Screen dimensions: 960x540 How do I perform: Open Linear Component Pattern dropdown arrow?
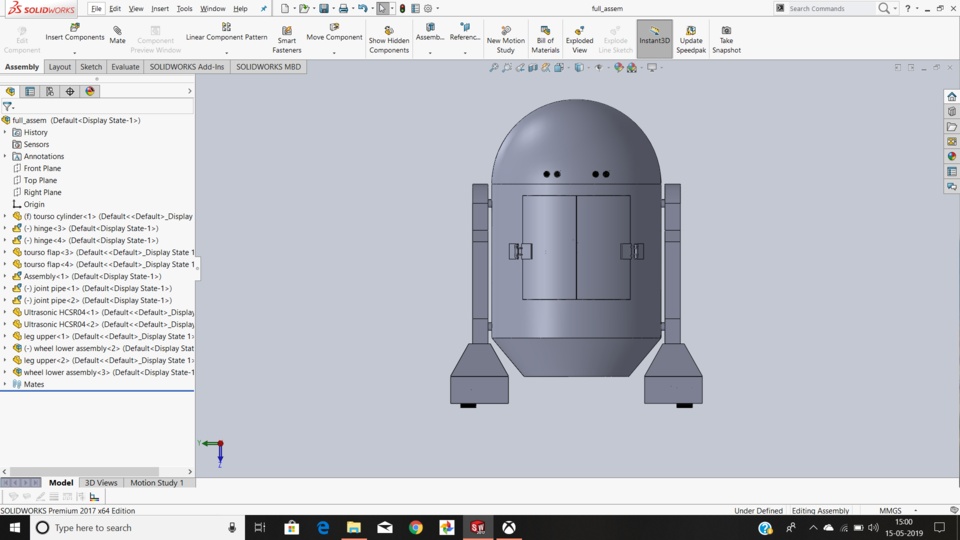227,53
